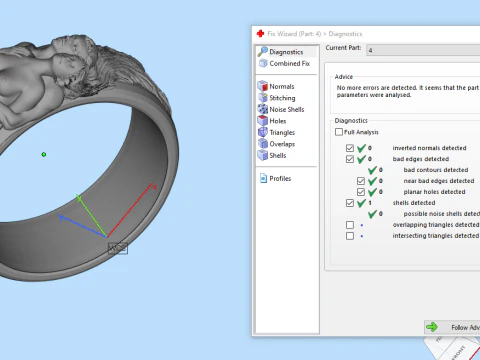Click the inverted normals detected label

coord(429,148)
